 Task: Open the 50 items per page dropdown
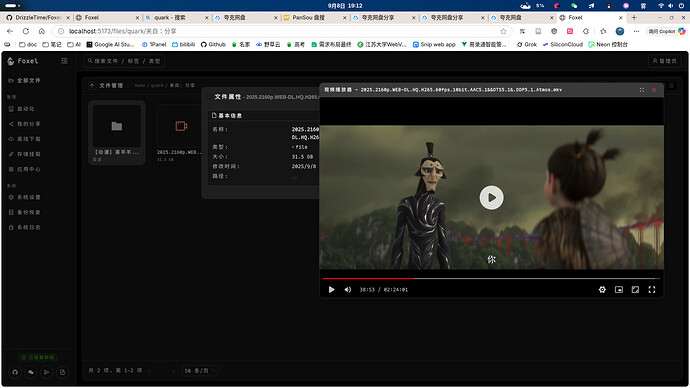[x=200, y=371]
